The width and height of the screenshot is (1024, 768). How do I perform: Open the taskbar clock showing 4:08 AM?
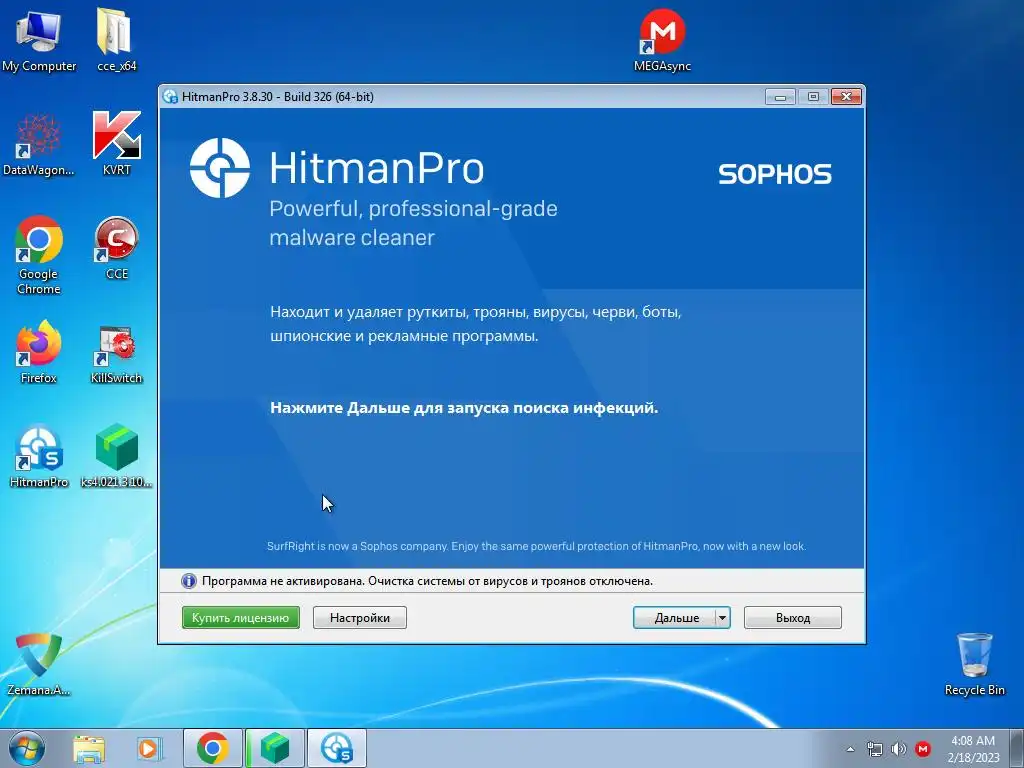(973, 748)
